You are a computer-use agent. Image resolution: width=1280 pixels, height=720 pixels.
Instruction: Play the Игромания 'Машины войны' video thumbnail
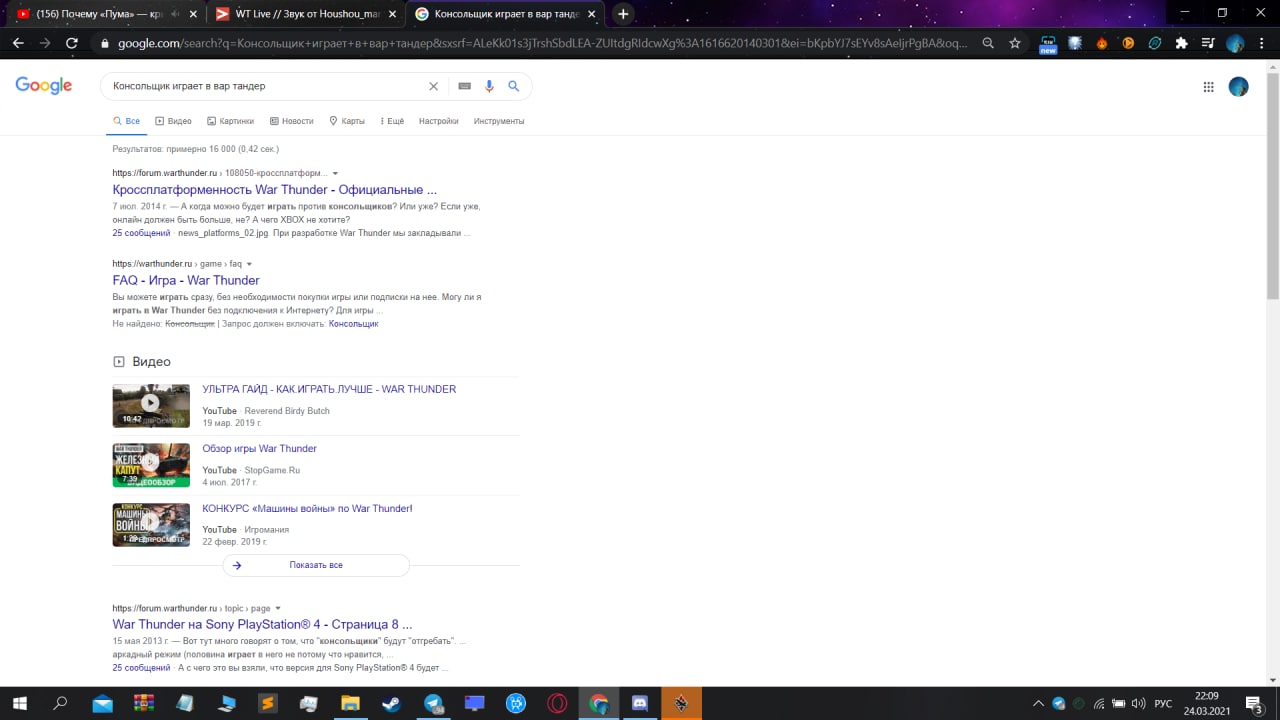(x=151, y=524)
